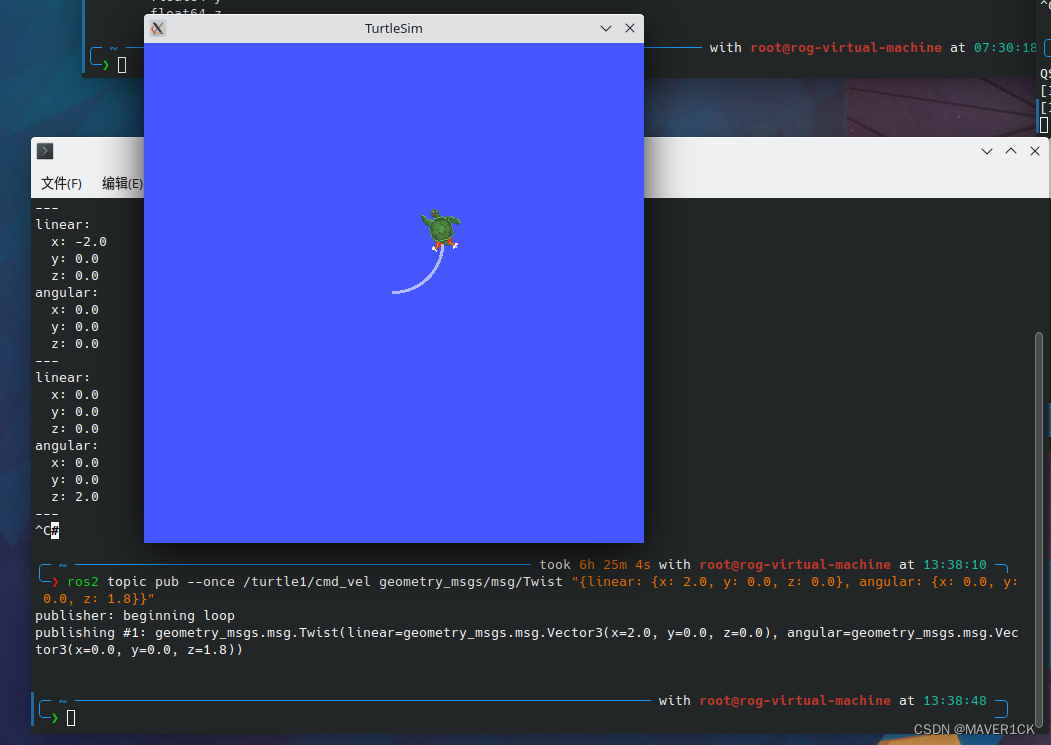Click the turtle in TurtleSim canvas
Viewport: 1051px width, 745px height.
point(441,229)
